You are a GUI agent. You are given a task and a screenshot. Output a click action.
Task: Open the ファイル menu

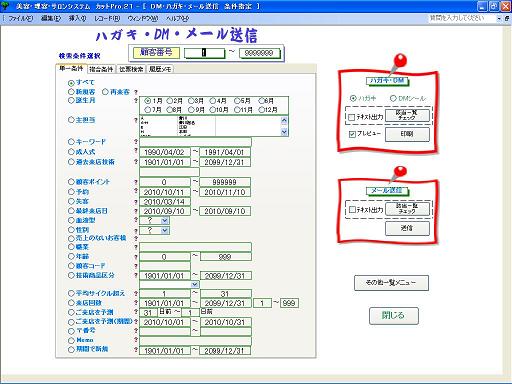point(20,19)
